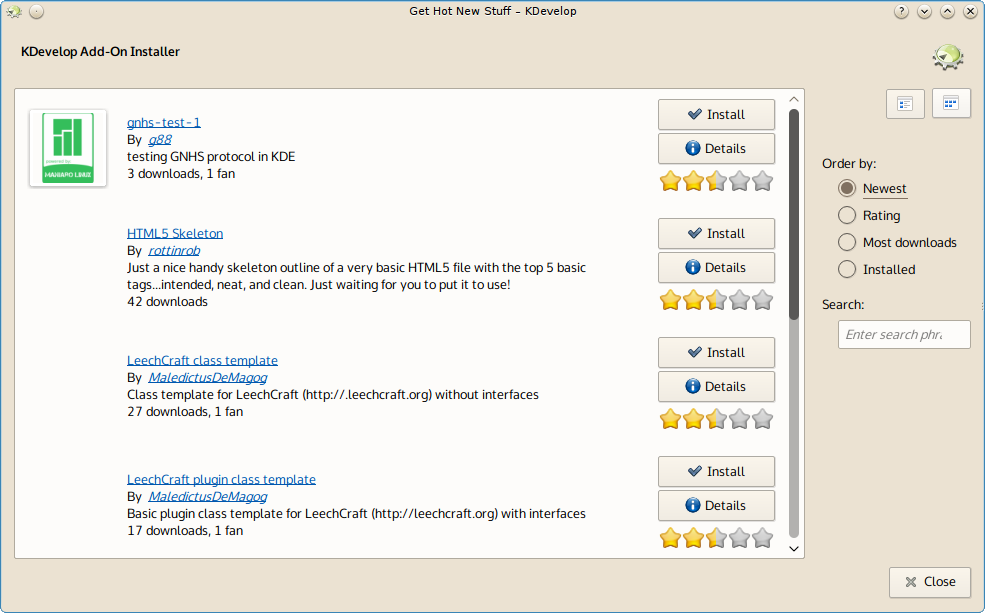Click the '27 downloads, 1 fan' text
The width and height of the screenshot is (985, 613).
[x=185, y=411]
